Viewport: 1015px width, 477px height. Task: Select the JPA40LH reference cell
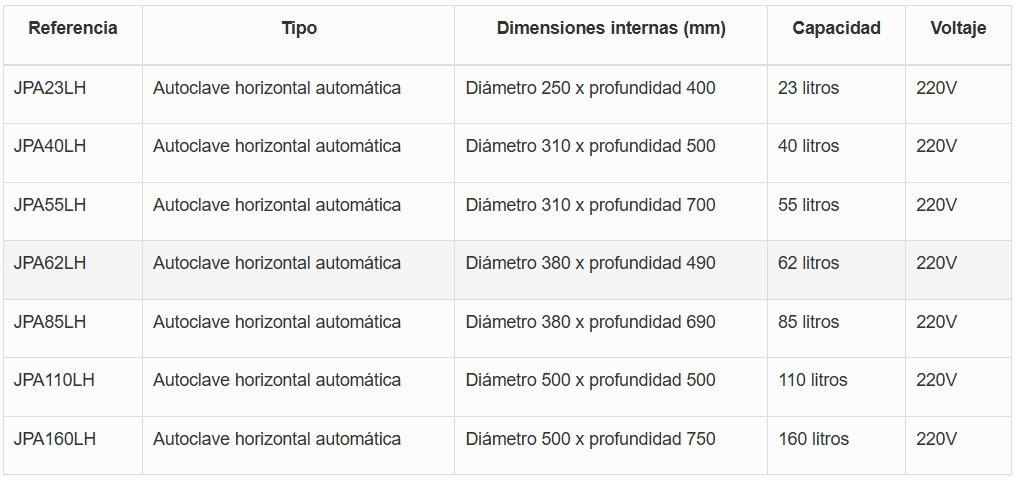point(50,146)
